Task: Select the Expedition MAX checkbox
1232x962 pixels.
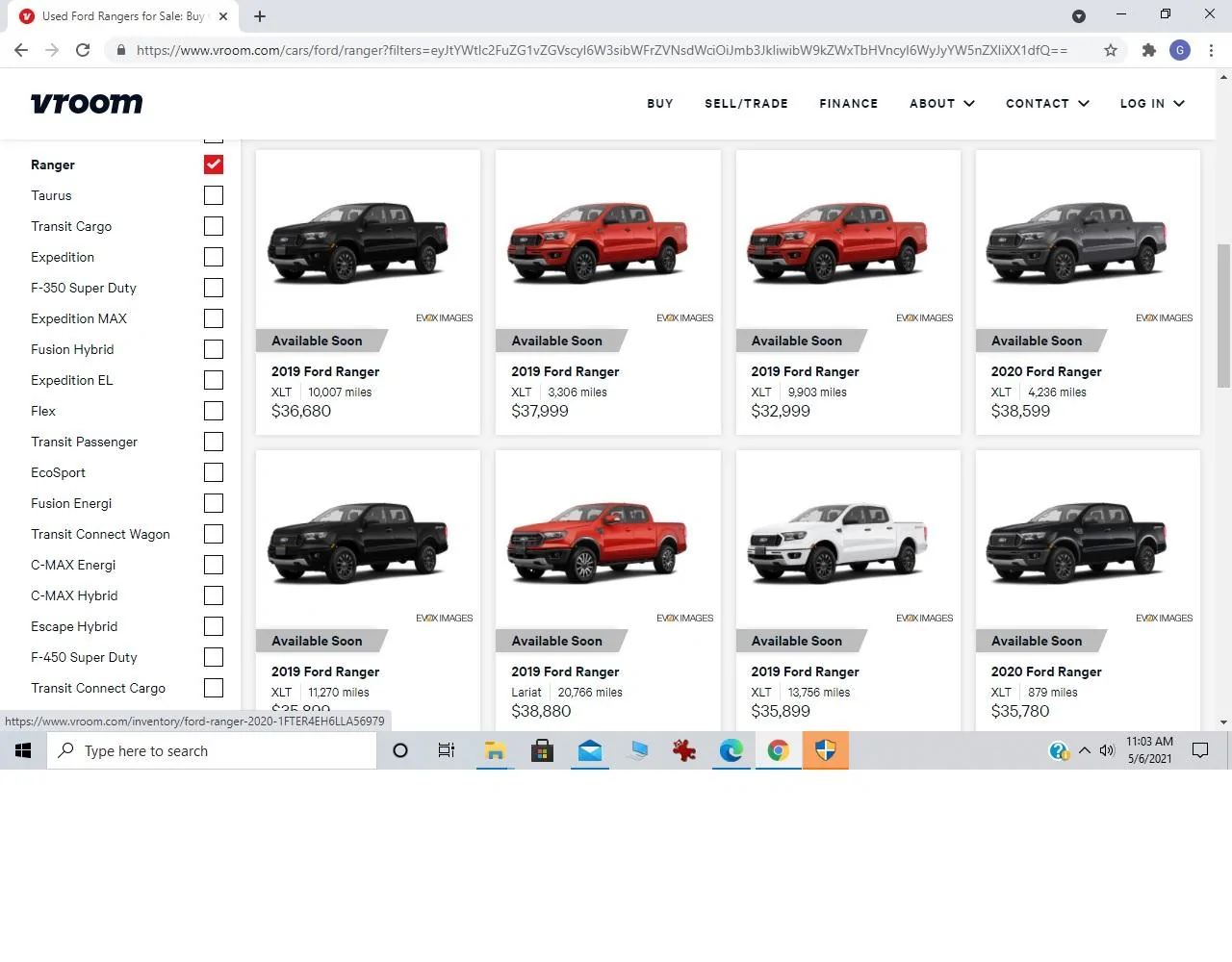Action: 214,318
